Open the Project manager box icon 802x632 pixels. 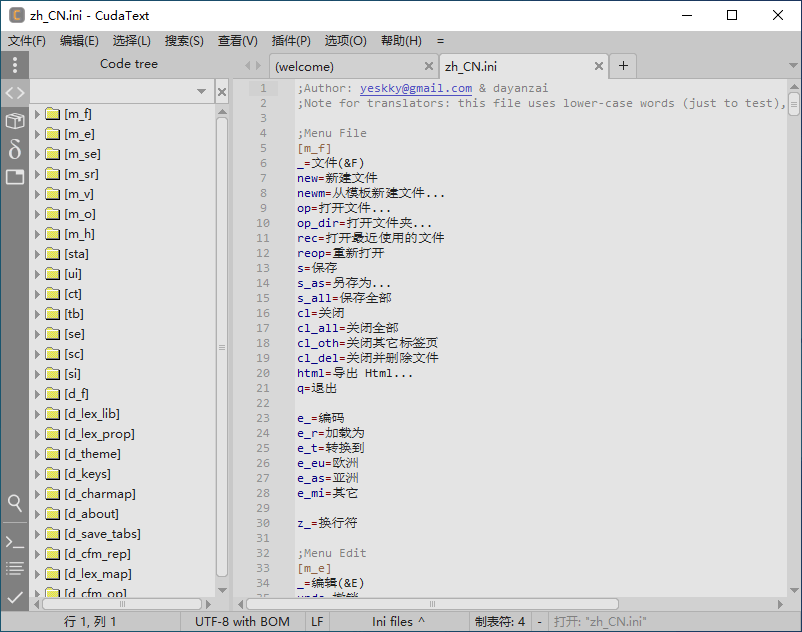click(15, 121)
